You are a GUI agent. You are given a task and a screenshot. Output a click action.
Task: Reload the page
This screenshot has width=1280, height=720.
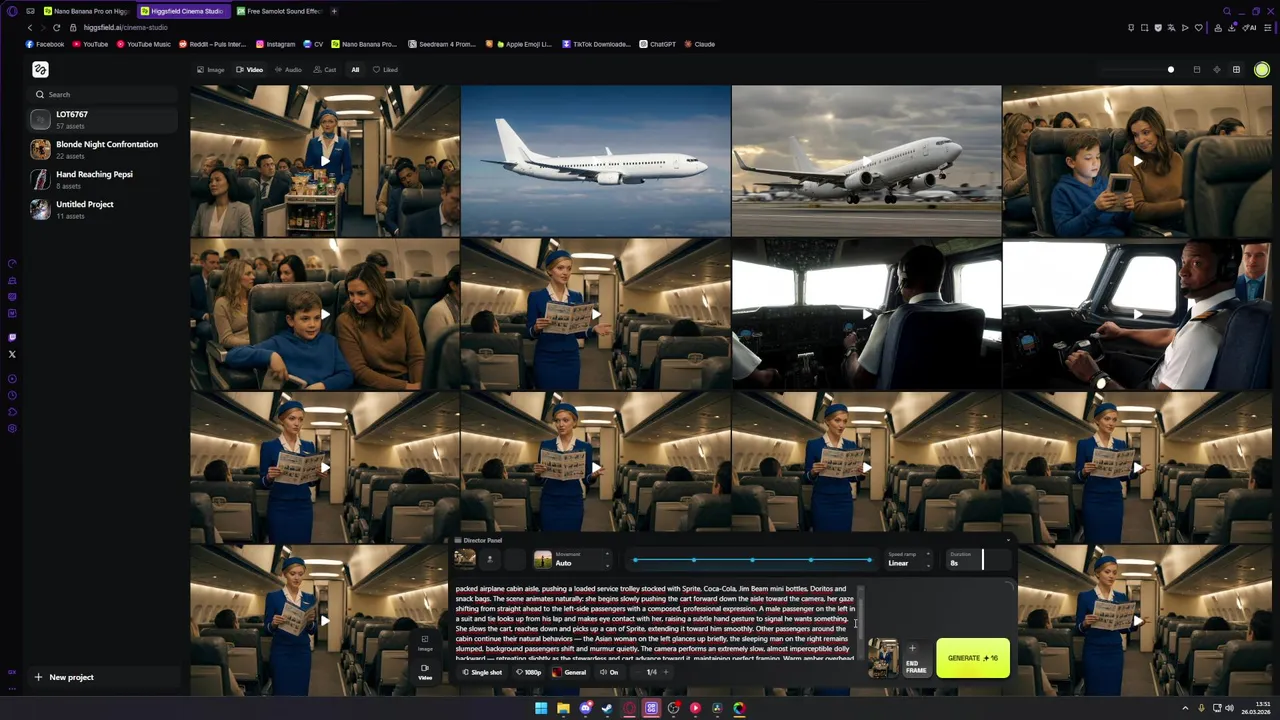(x=56, y=27)
